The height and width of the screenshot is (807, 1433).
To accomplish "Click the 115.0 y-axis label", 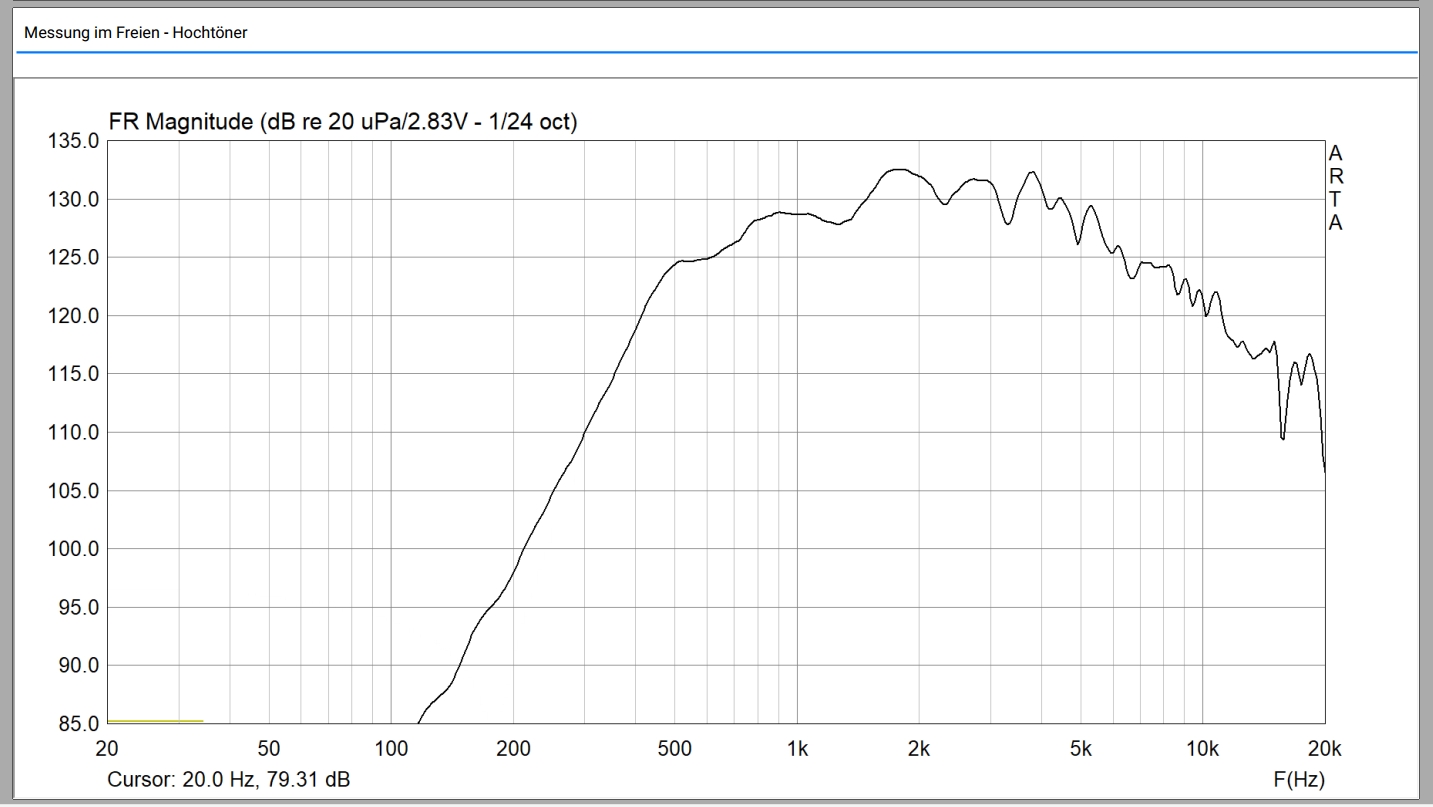I will tap(75, 374).
